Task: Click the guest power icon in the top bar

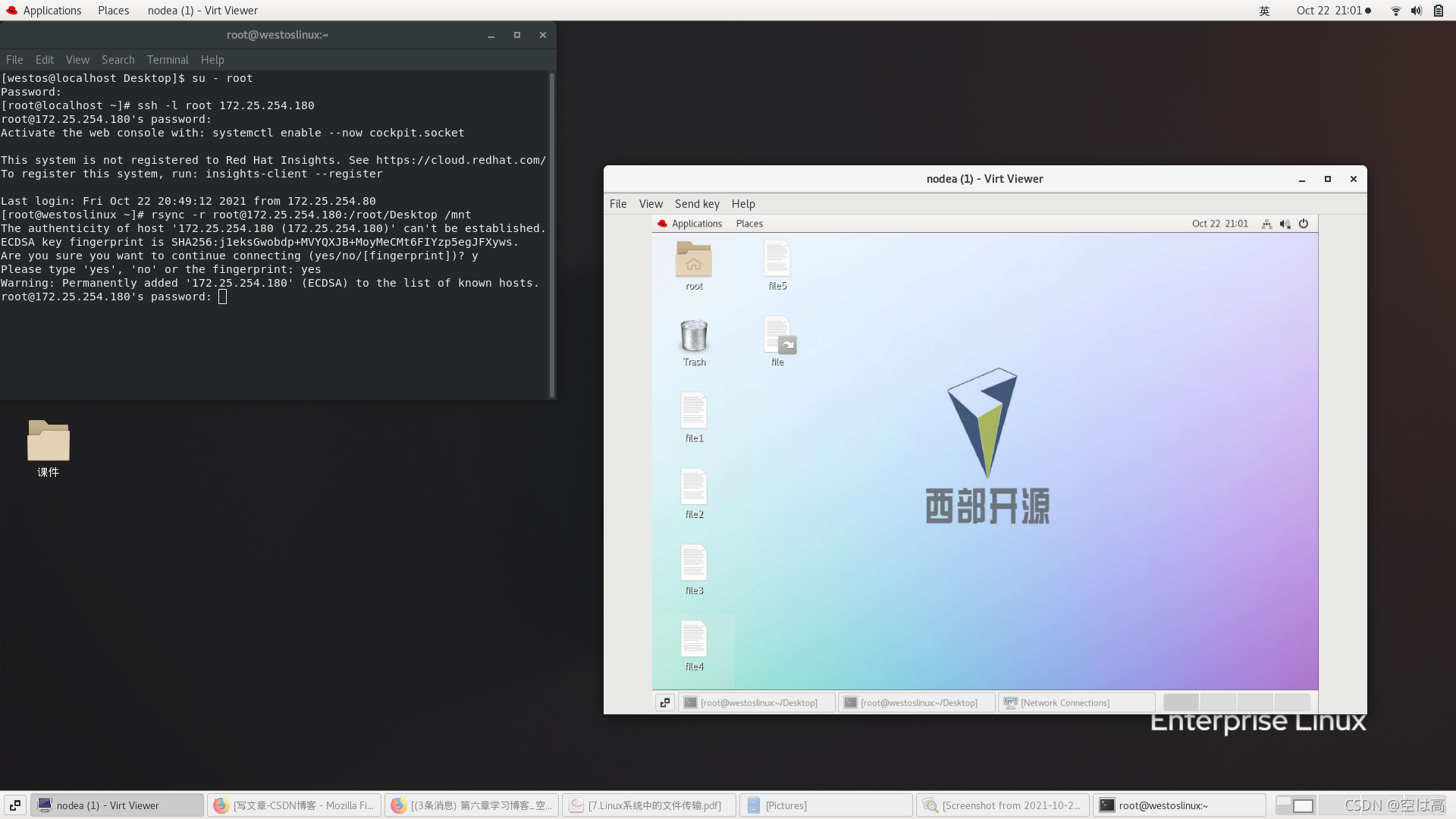Action: 1304,224
